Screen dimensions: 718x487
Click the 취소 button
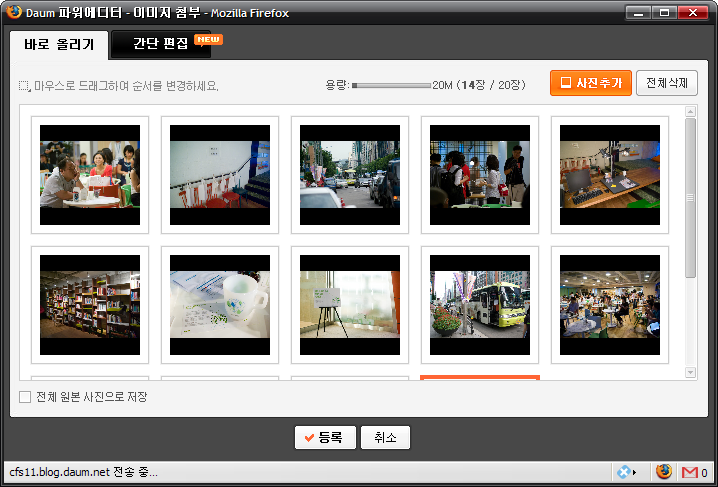click(x=385, y=438)
